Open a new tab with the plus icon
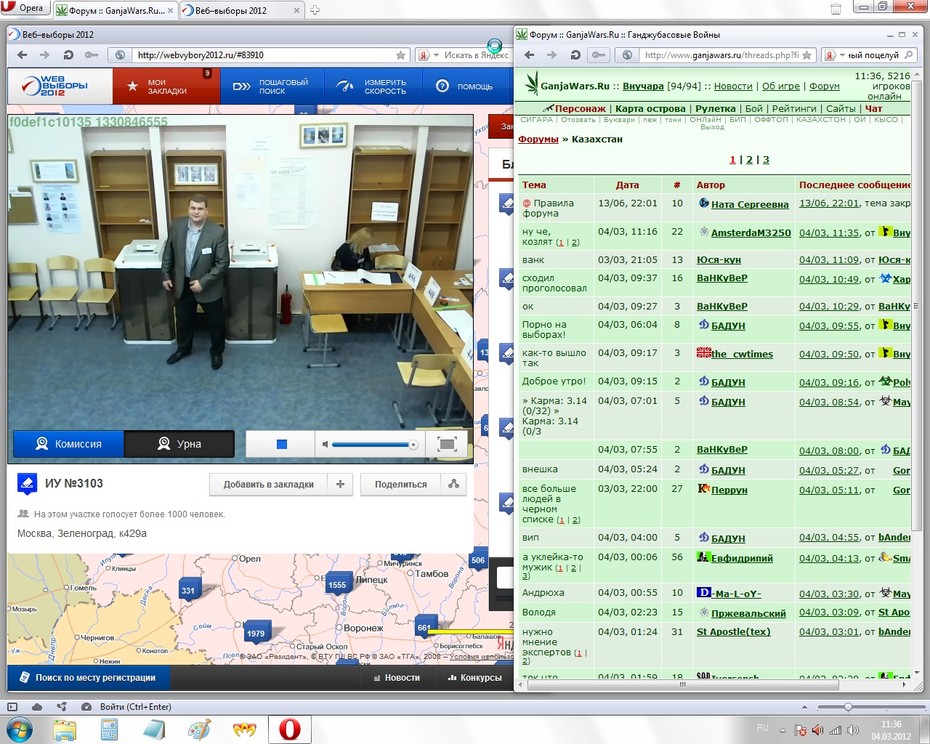 point(315,10)
